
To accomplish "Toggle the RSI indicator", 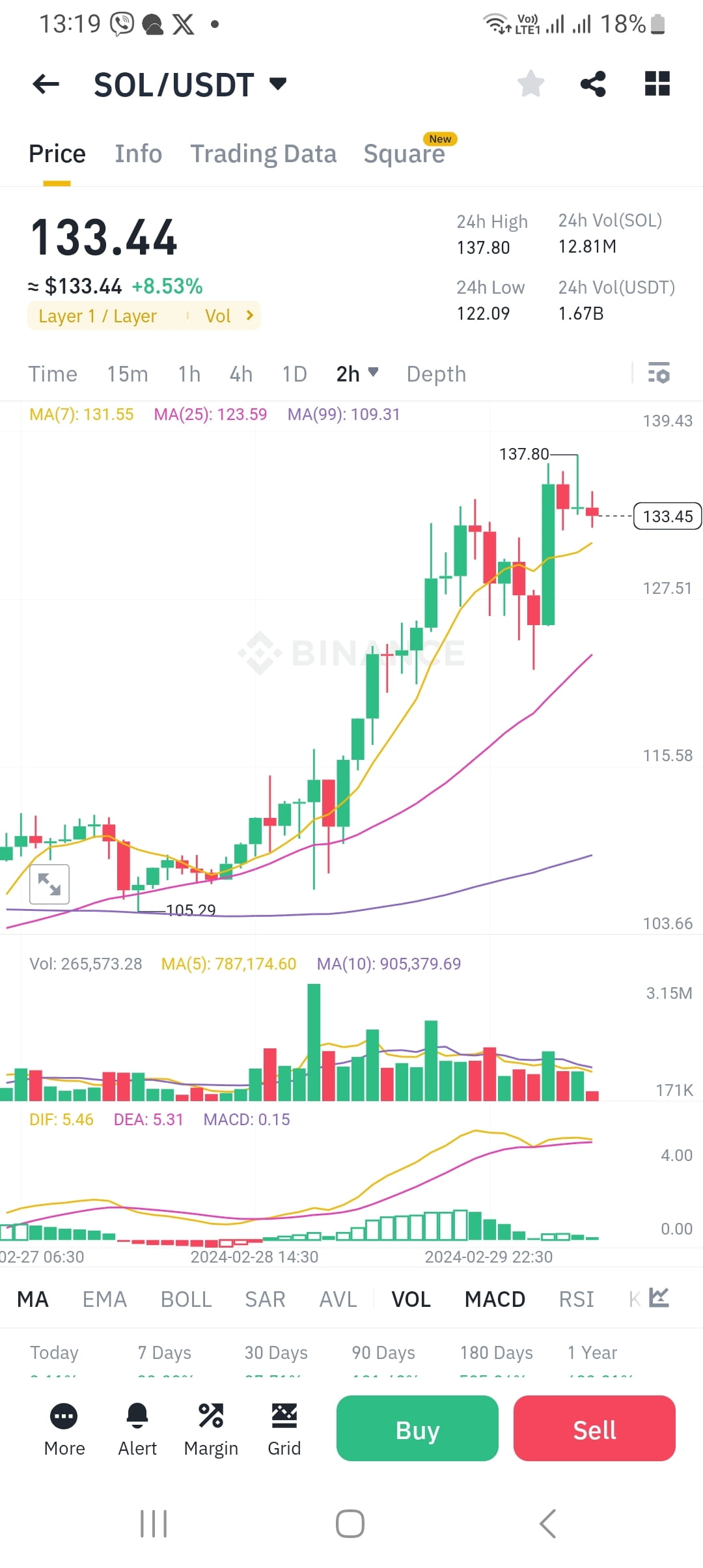I will pyautogui.click(x=577, y=1298).
